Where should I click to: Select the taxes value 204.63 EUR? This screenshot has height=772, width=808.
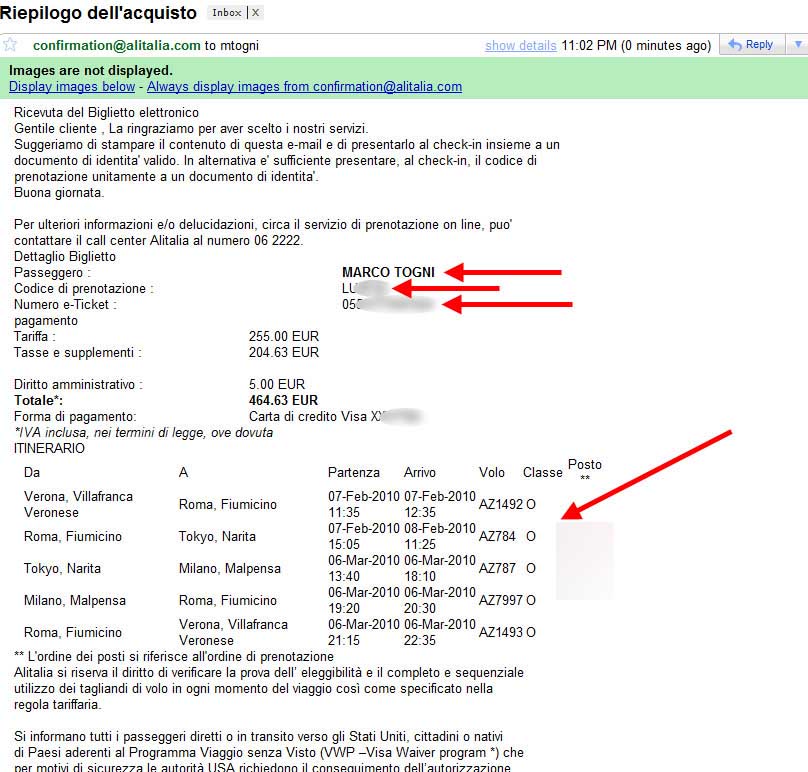pos(284,353)
